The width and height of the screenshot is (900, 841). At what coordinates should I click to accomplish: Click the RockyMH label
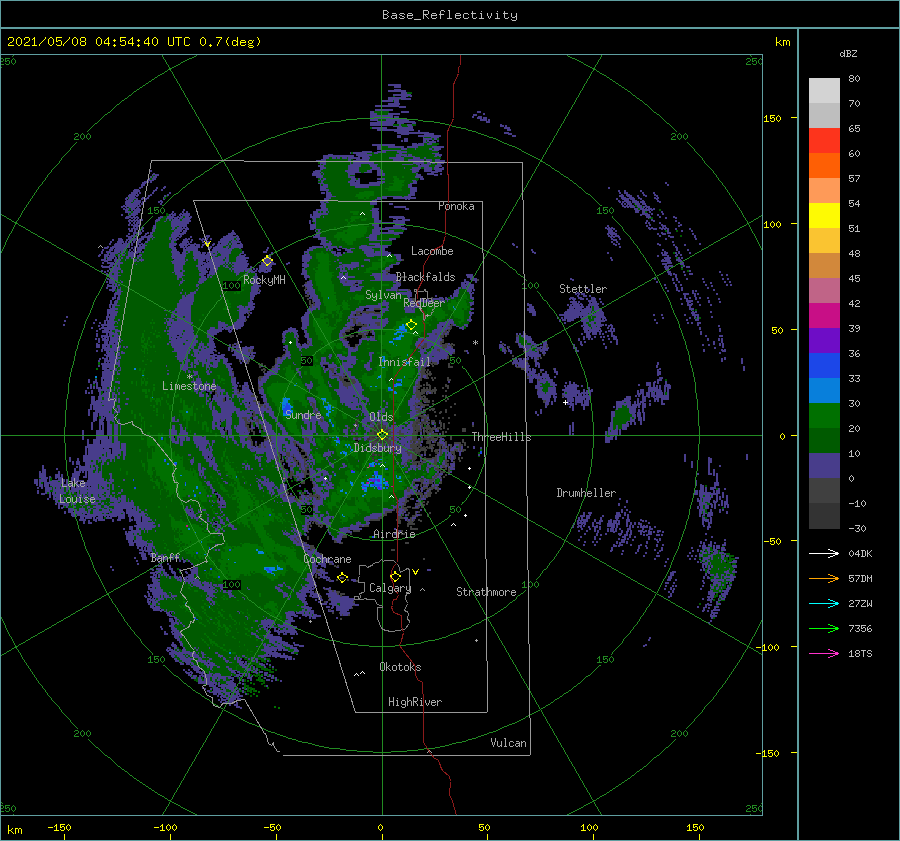coord(265,280)
